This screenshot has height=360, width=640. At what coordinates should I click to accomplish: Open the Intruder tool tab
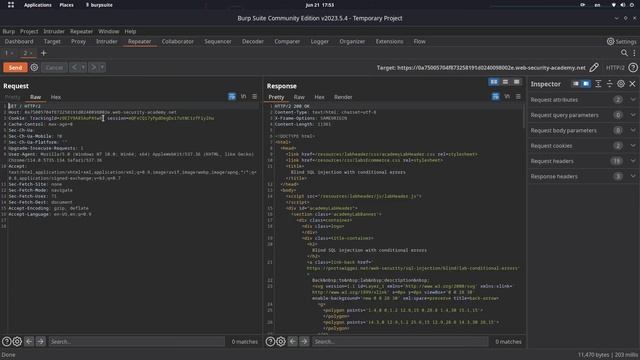point(107,42)
